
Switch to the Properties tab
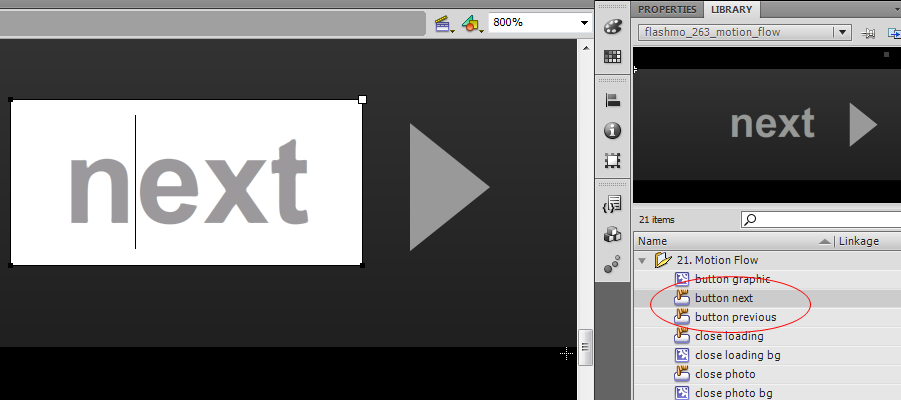667,10
